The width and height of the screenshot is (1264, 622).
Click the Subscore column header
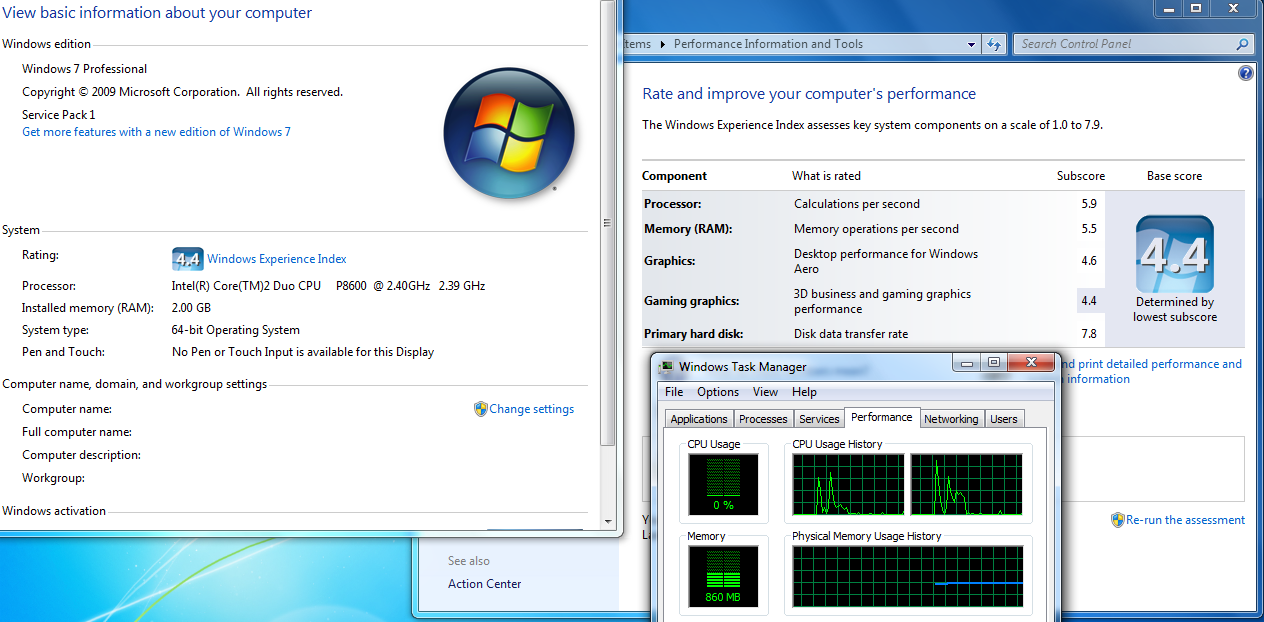click(x=1081, y=176)
